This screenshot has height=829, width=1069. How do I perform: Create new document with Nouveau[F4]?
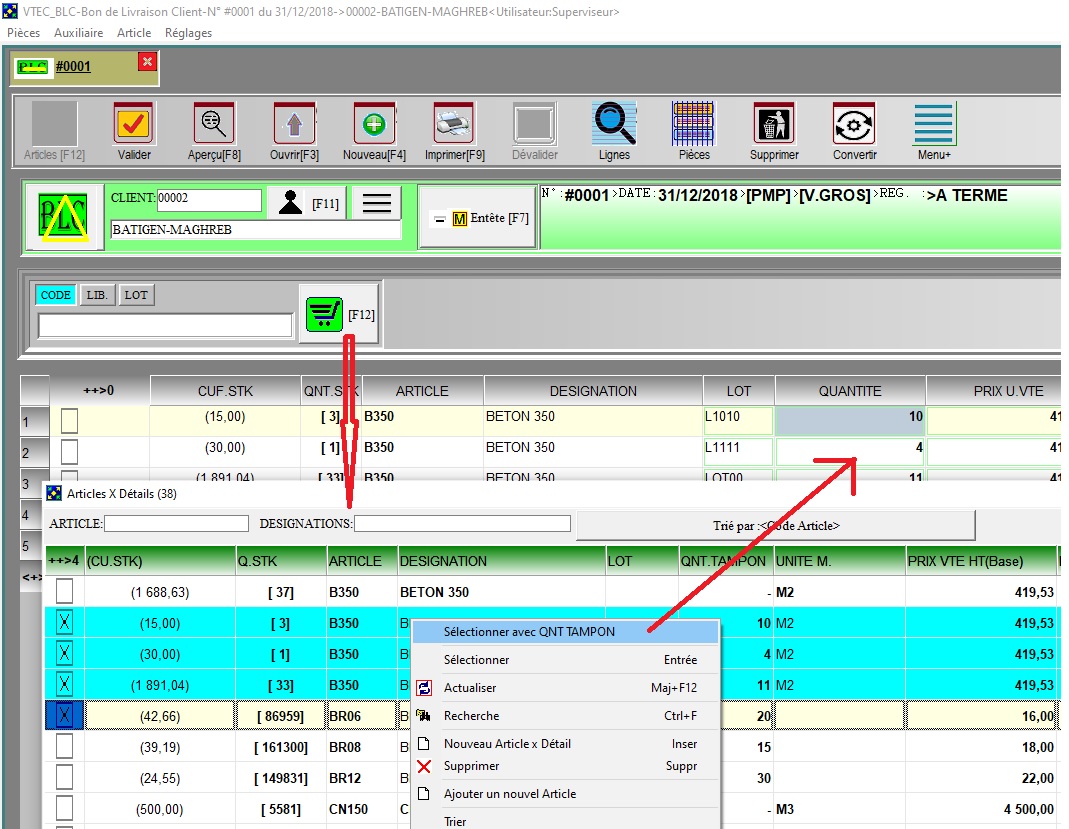(374, 124)
